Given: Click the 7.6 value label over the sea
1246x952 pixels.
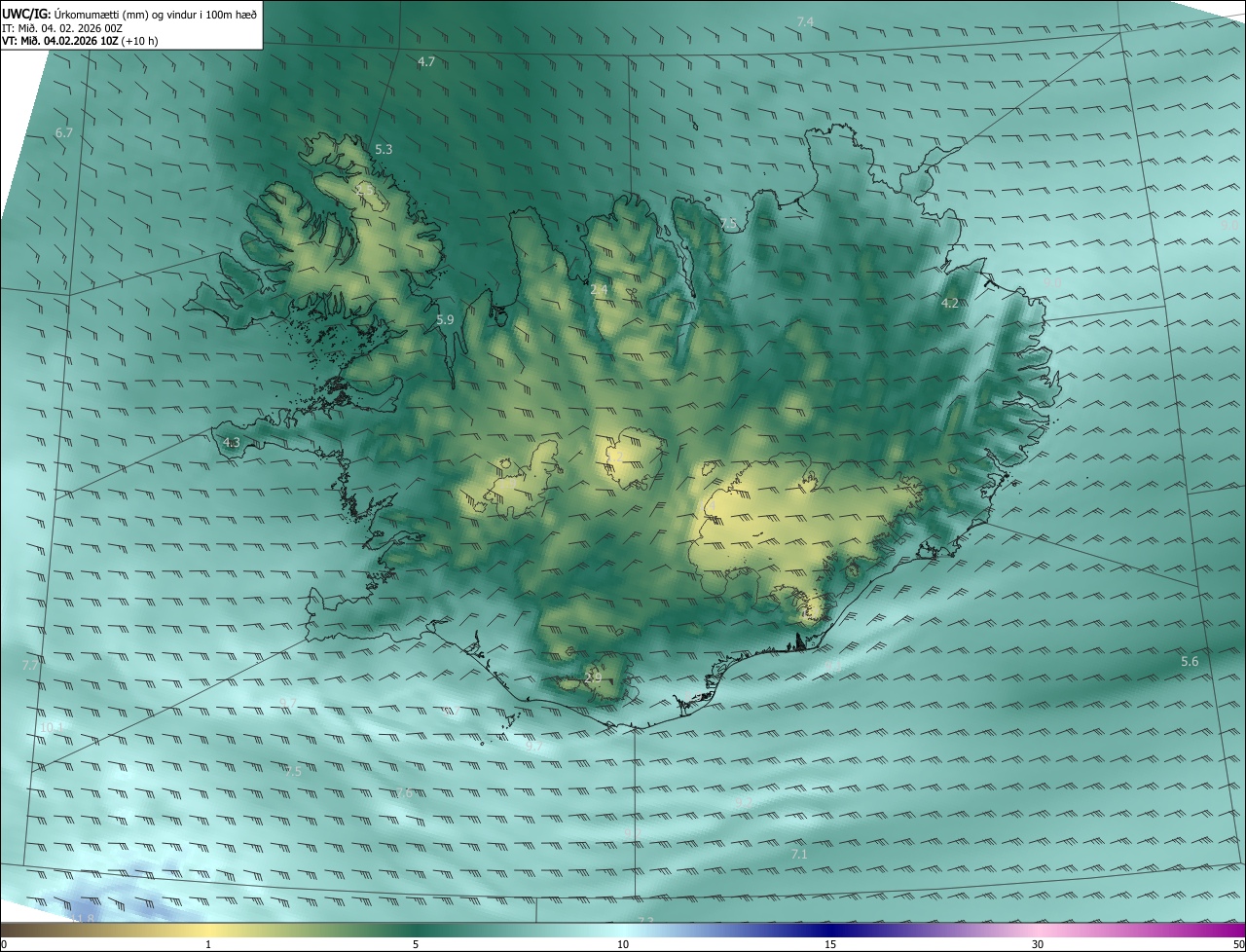Looking at the screenshot, I should pyautogui.click(x=404, y=793).
